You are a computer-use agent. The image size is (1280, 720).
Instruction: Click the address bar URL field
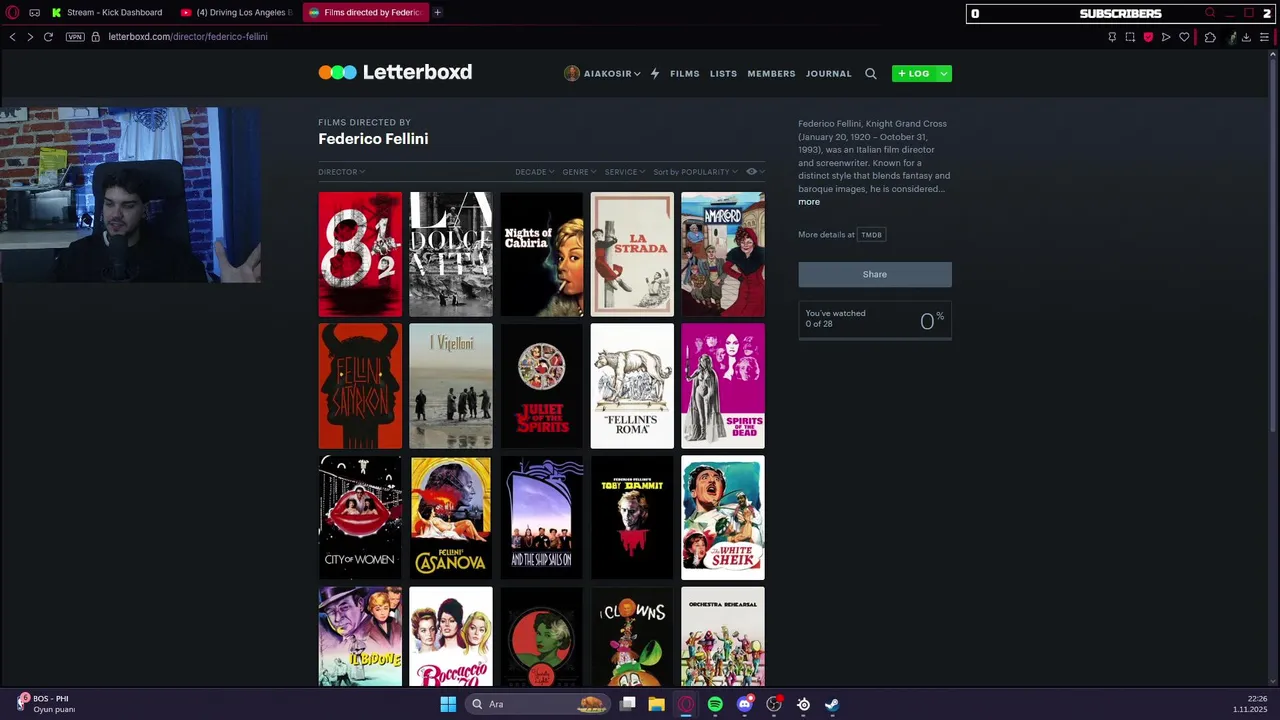pos(188,37)
